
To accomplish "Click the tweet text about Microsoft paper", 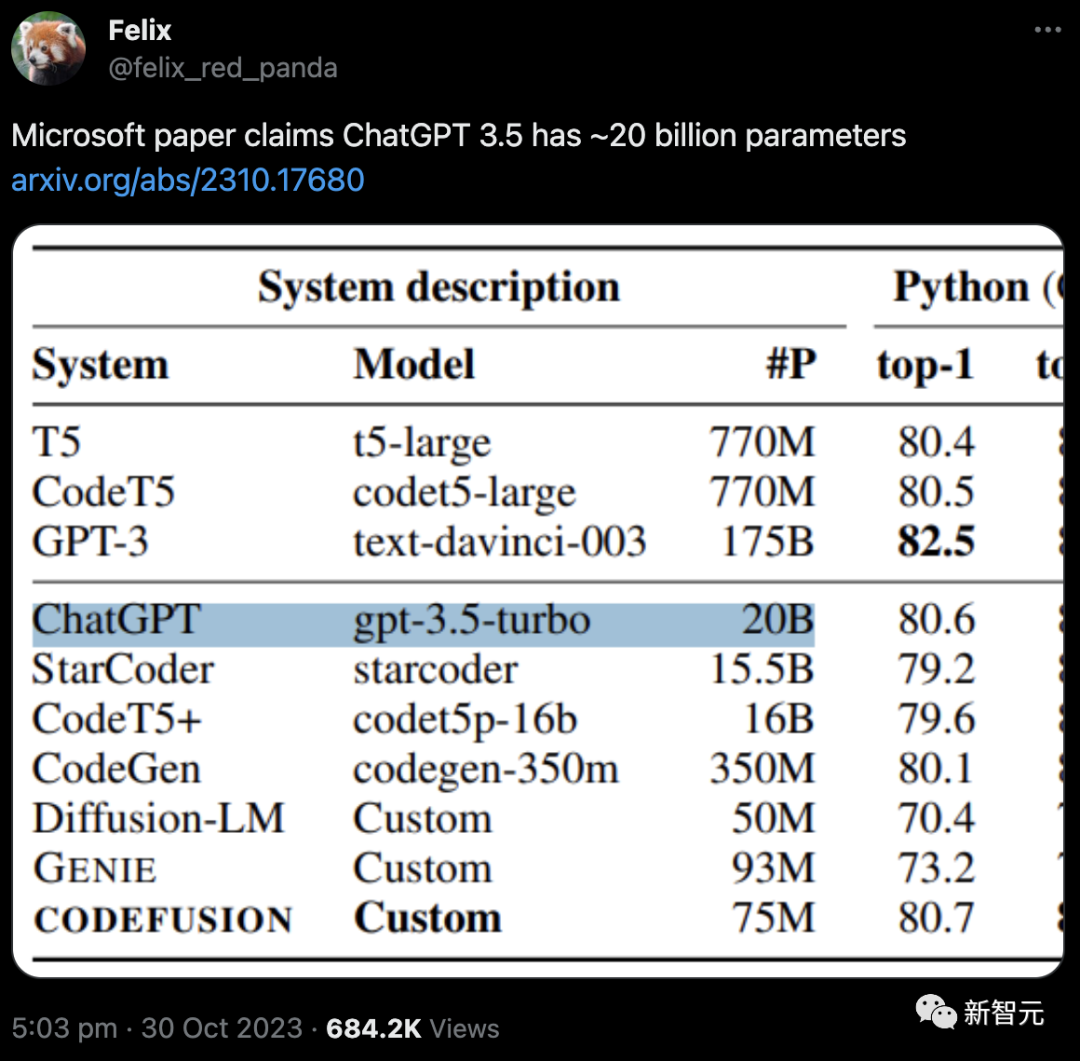I will (x=458, y=136).
